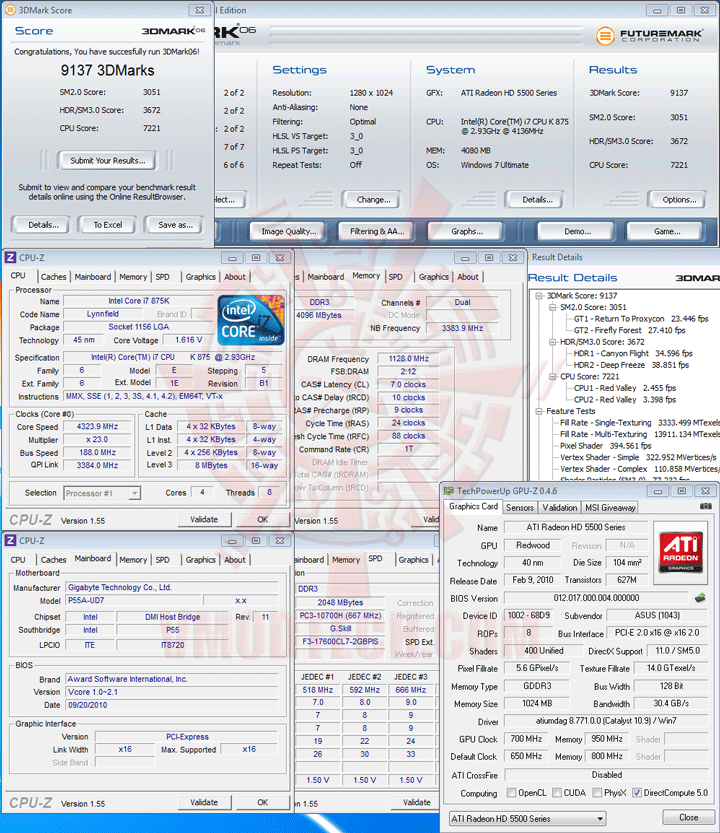
Task: Click Change button under Settings
Action: [x=373, y=200]
